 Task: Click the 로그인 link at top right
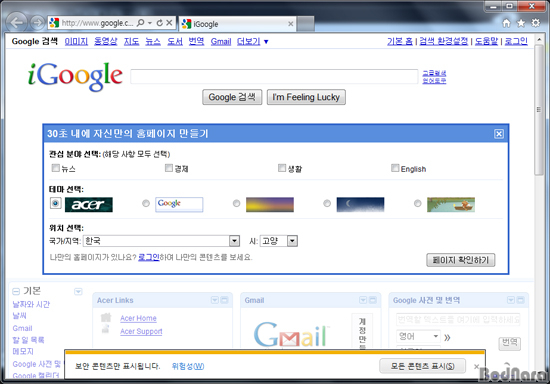[x=516, y=41]
